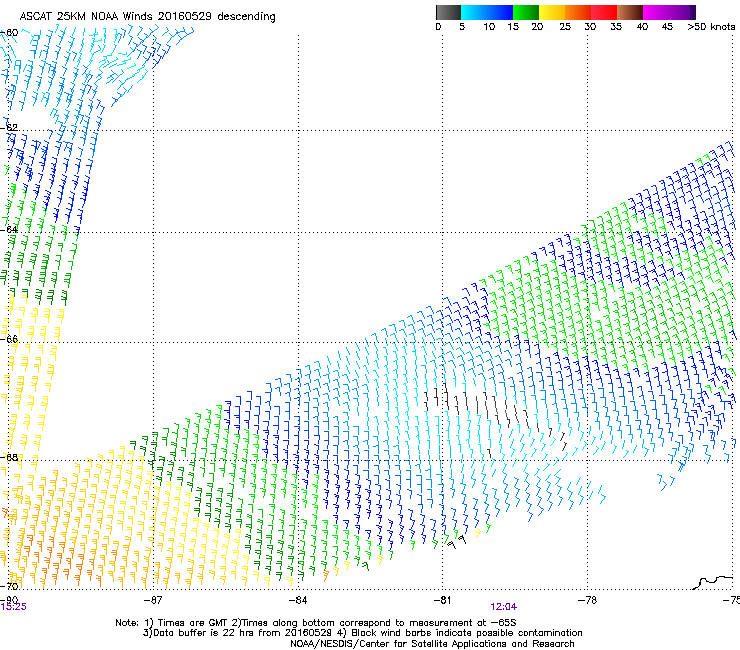The image size is (740, 650).
Task: Click the '-90' longitude axis label
Action: [9, 599]
